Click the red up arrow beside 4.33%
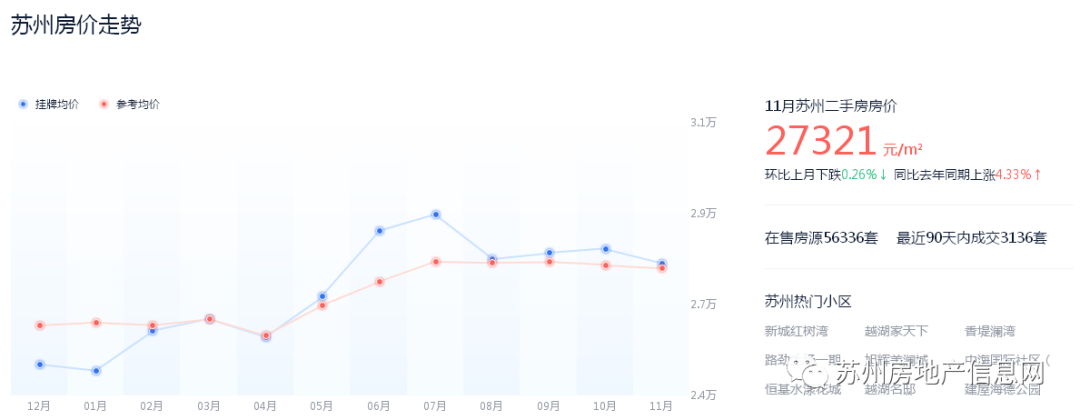 coord(1037,174)
